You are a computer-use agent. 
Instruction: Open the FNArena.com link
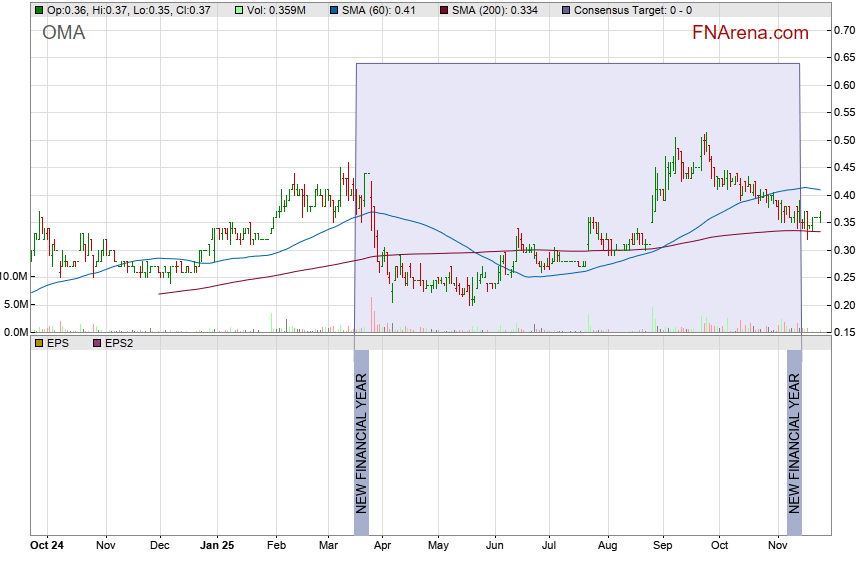(x=750, y=33)
